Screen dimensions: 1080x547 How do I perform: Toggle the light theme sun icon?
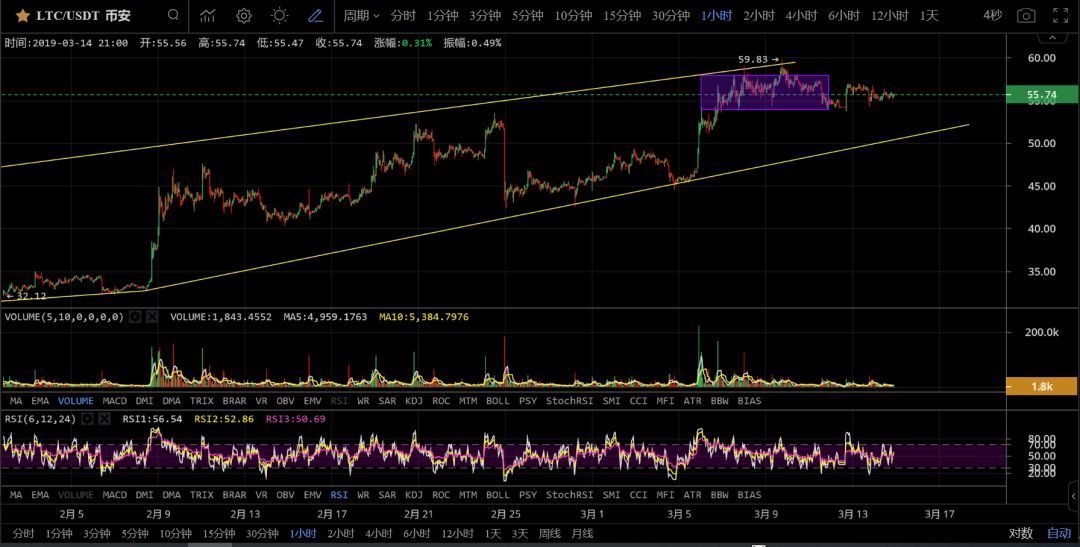click(279, 15)
